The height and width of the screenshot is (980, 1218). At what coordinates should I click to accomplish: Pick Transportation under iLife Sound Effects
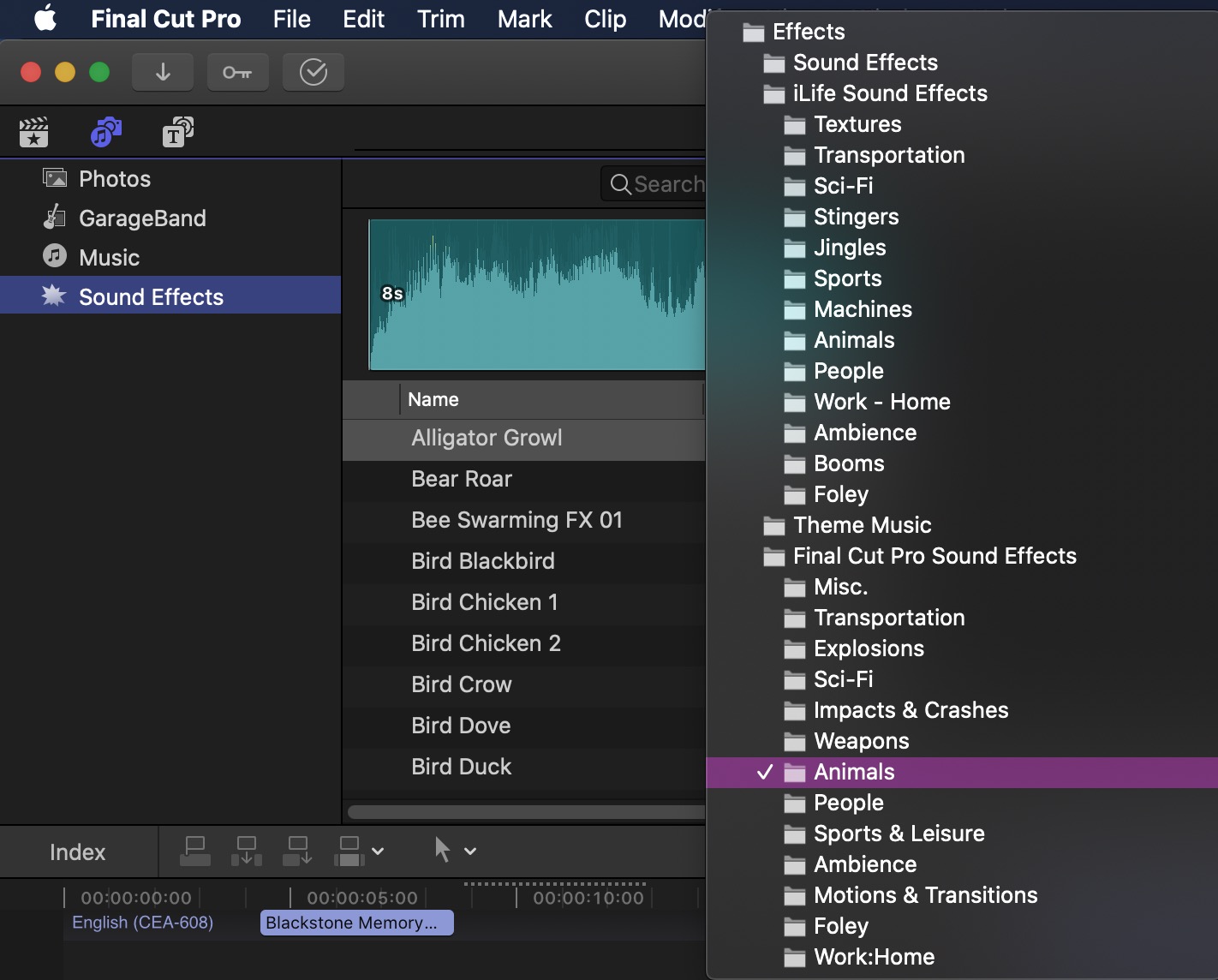tap(962, 155)
